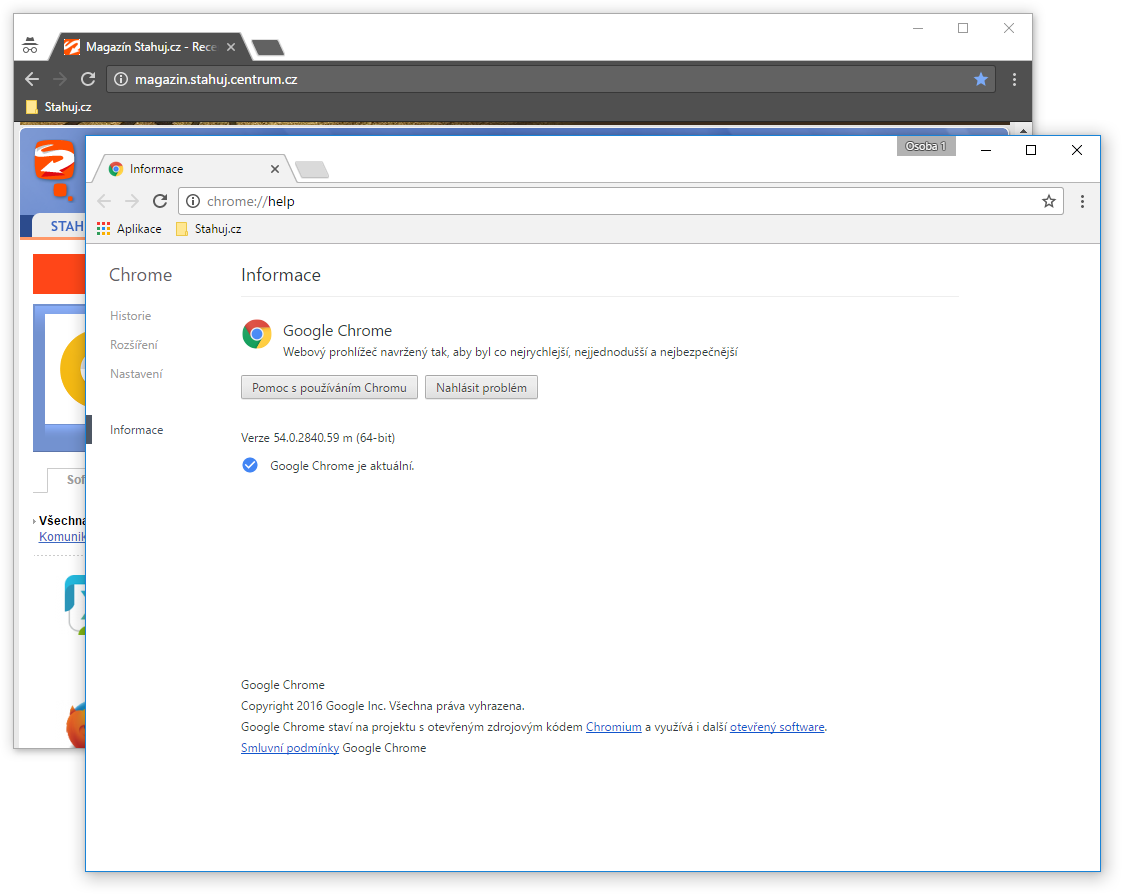The image size is (1122, 894).
Task: Click forward arrow in Informace window
Action: tap(132, 201)
